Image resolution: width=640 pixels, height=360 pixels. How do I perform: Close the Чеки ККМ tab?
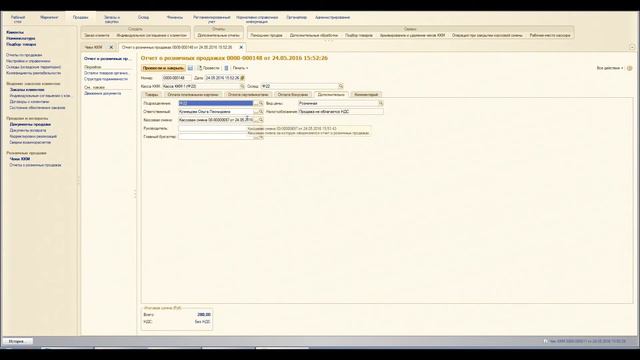(x=111, y=47)
